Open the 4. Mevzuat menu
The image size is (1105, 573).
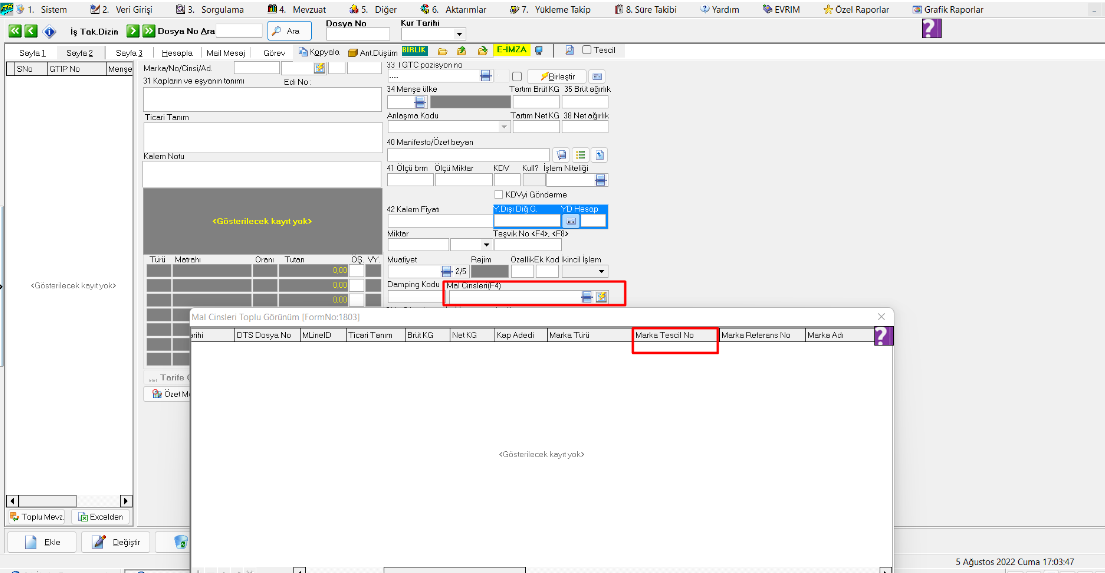[297, 10]
